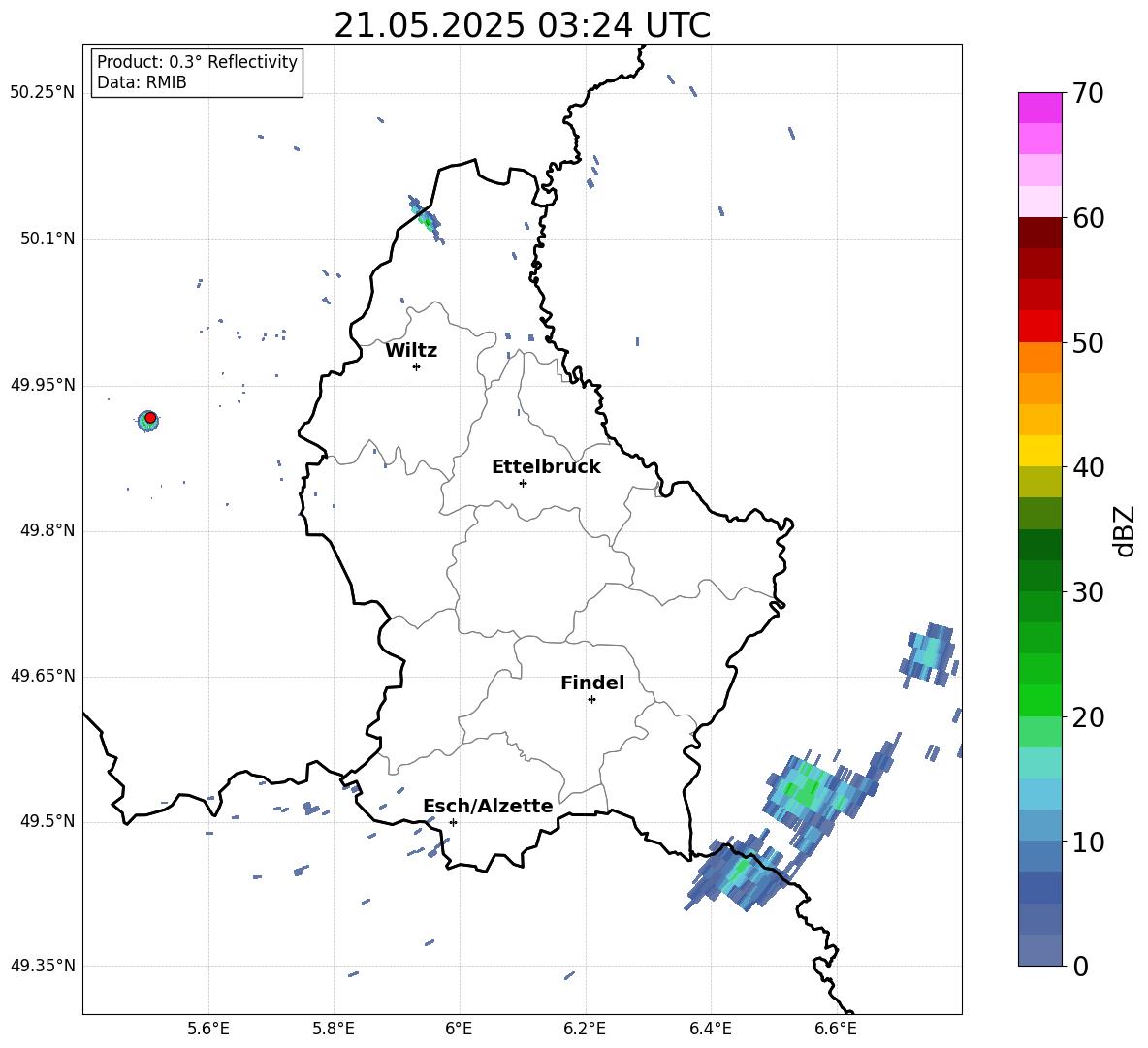Click the 6.2°E longitude label

585,1029
